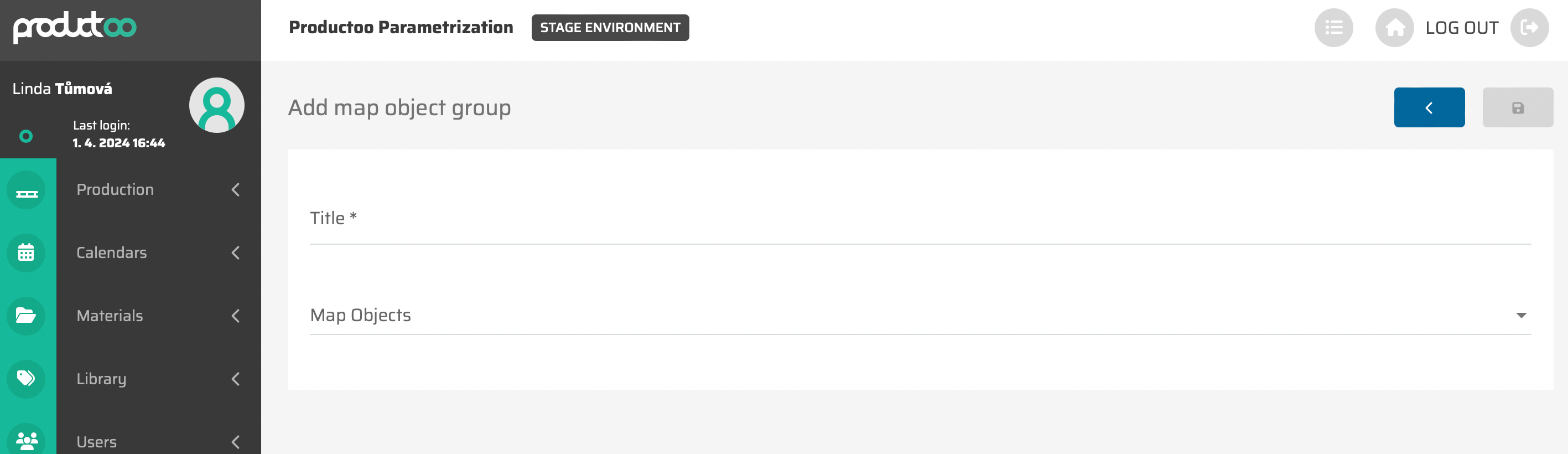
Task: Expand the Materials menu chevron
Action: (x=236, y=316)
